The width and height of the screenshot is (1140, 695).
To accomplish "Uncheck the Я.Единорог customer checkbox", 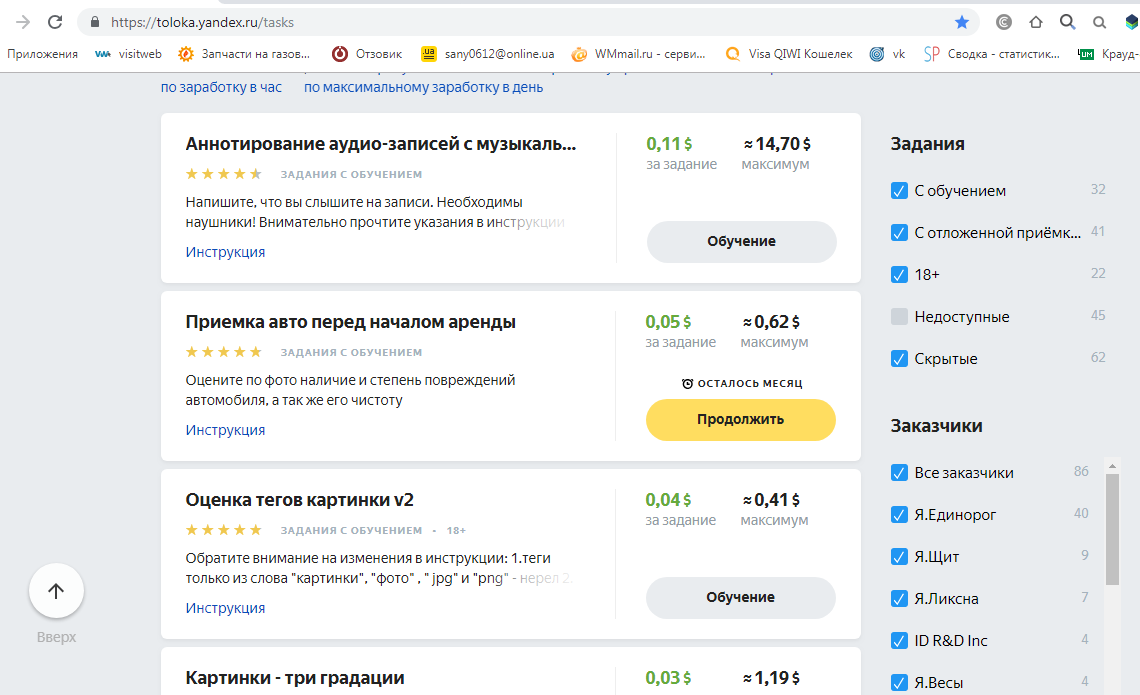I will [x=899, y=515].
